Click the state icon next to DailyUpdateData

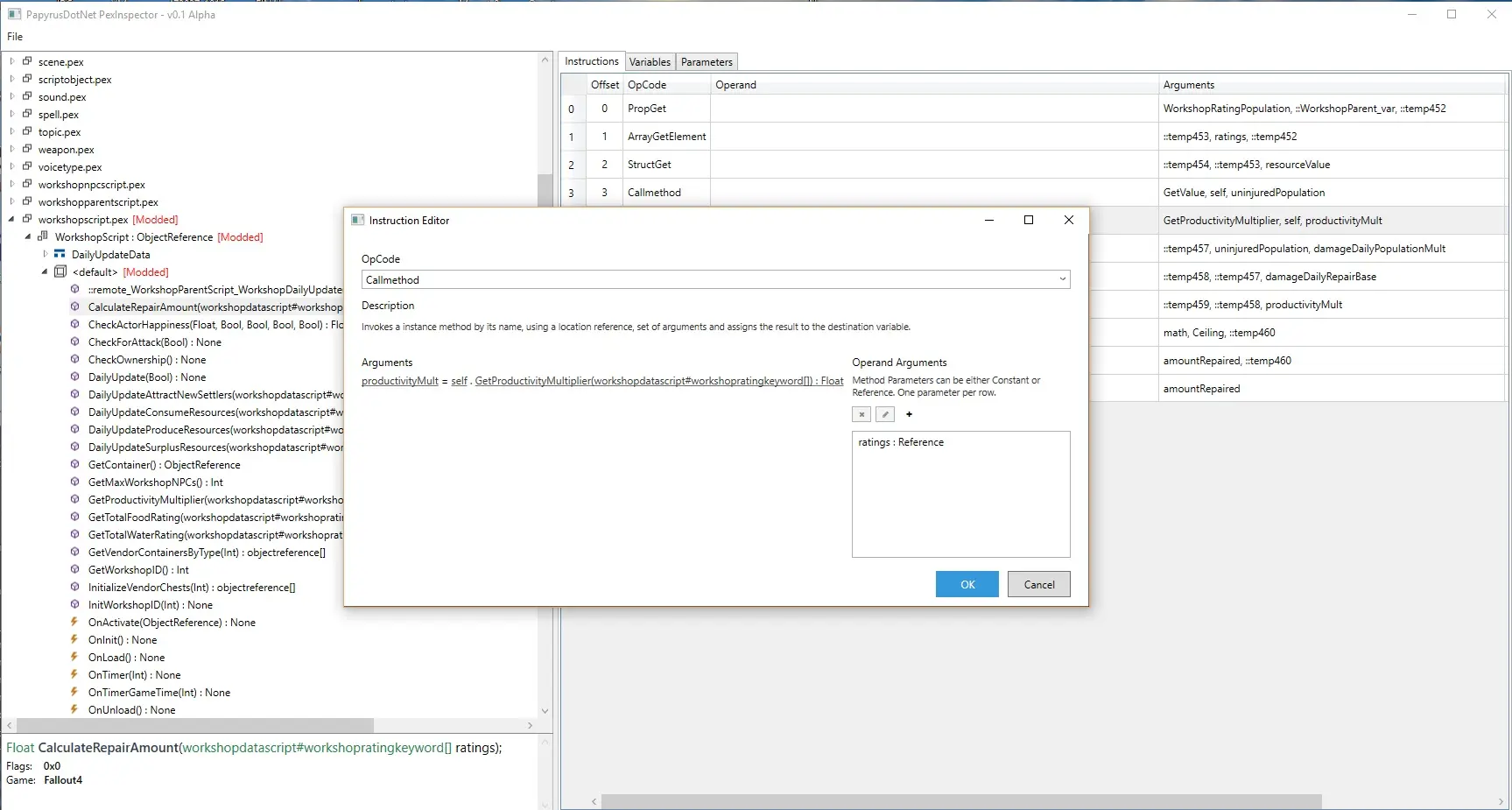[59, 254]
